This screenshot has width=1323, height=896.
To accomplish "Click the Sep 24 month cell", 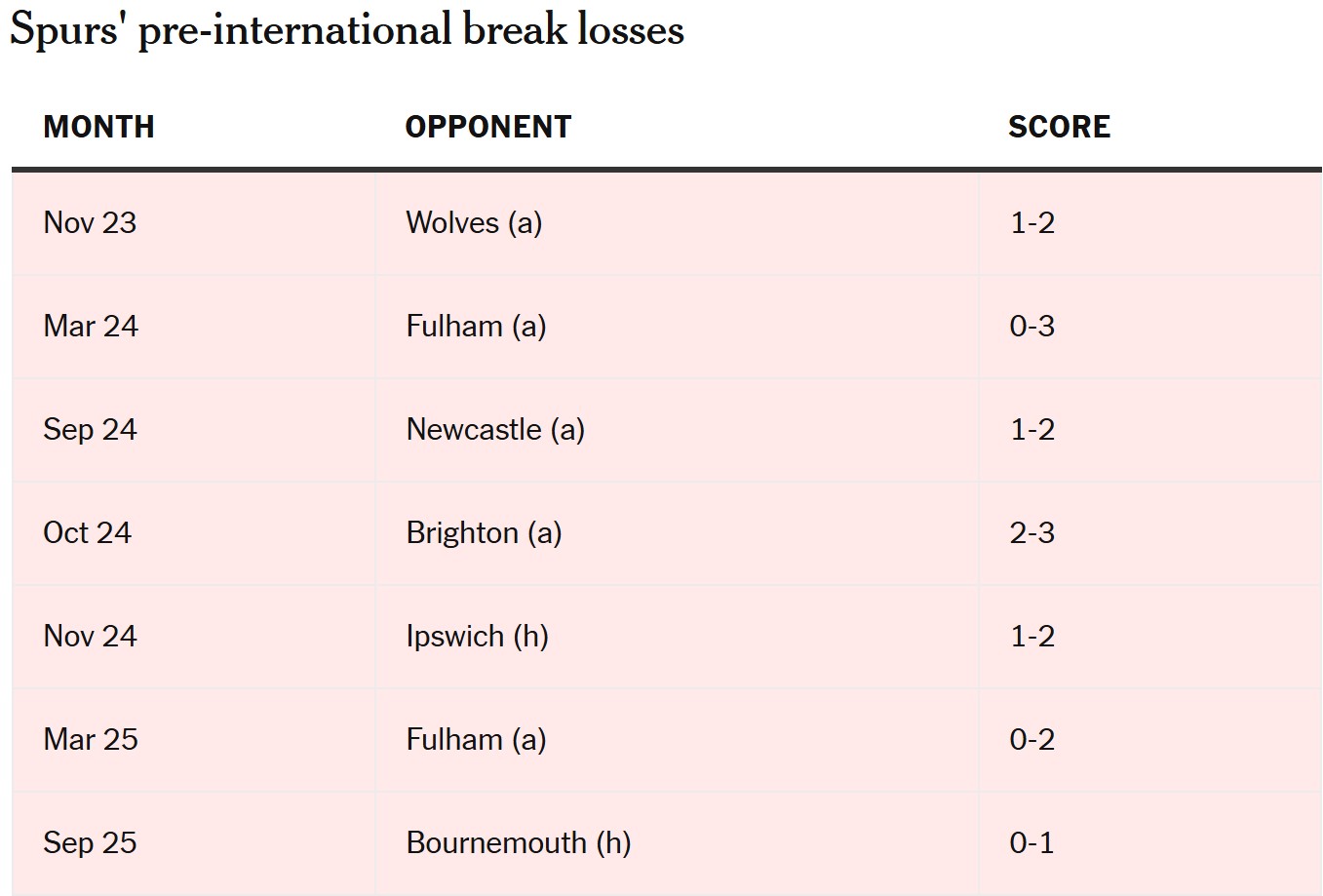I will pyautogui.click(x=90, y=429).
